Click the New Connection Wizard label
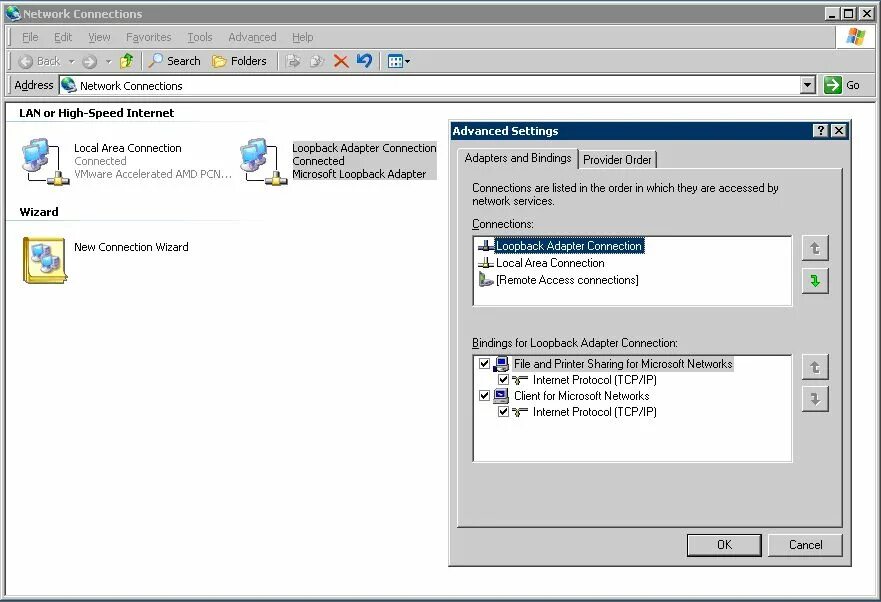 [x=131, y=247]
